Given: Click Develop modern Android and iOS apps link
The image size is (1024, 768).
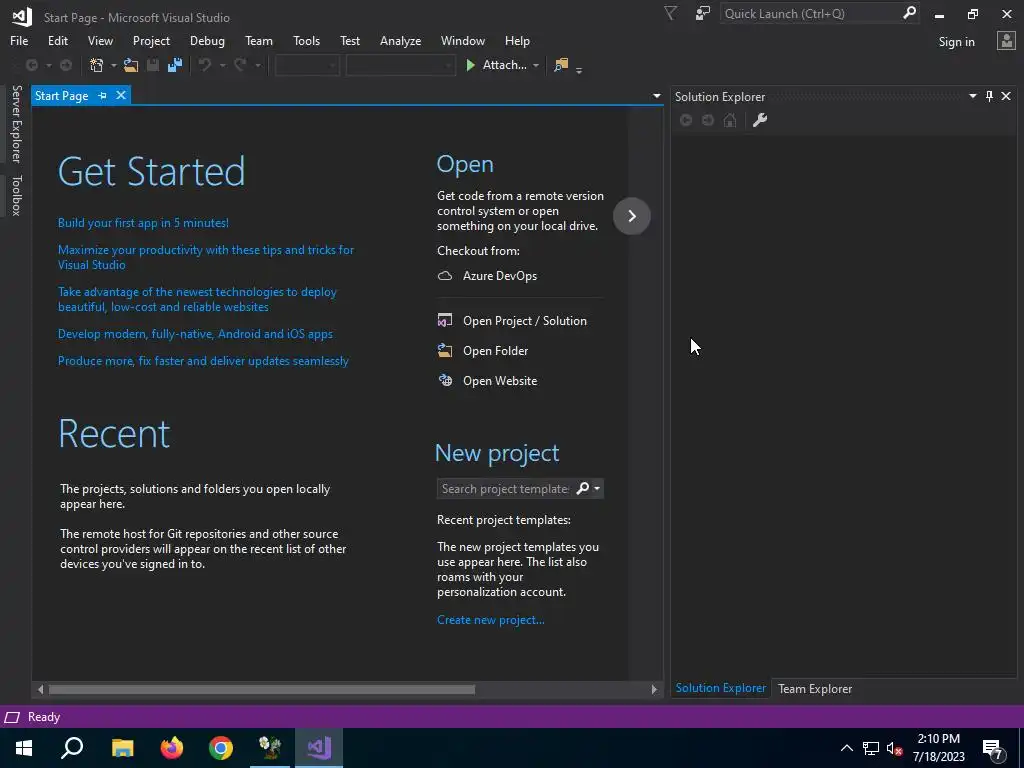Looking at the screenshot, I should [x=195, y=334].
